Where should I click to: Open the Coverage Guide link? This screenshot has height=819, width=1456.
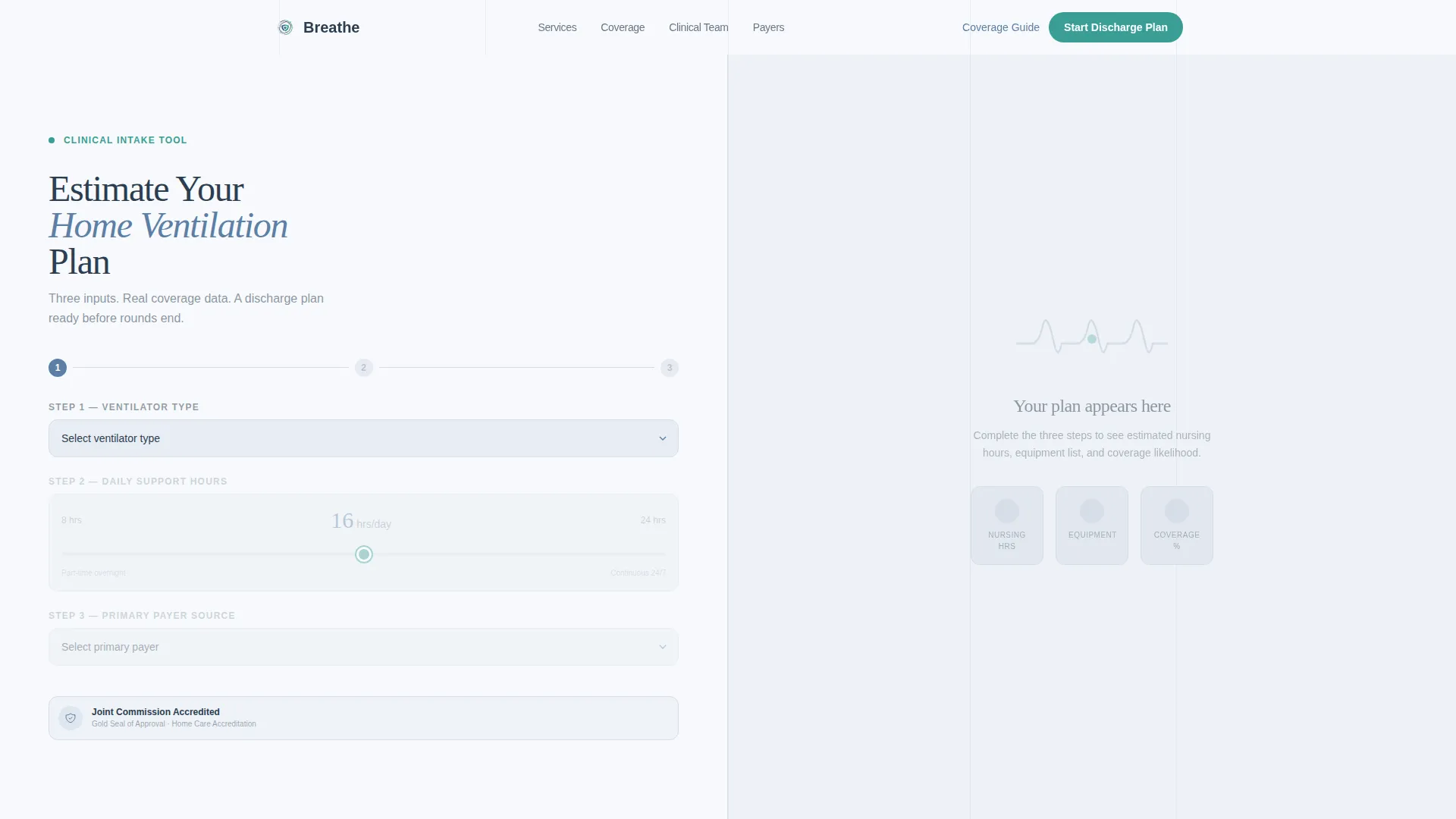click(x=1000, y=27)
